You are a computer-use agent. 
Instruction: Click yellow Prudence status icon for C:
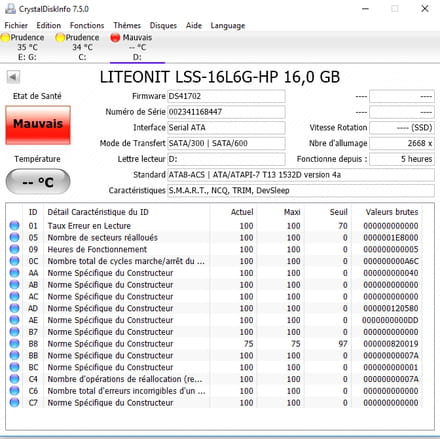pos(60,38)
